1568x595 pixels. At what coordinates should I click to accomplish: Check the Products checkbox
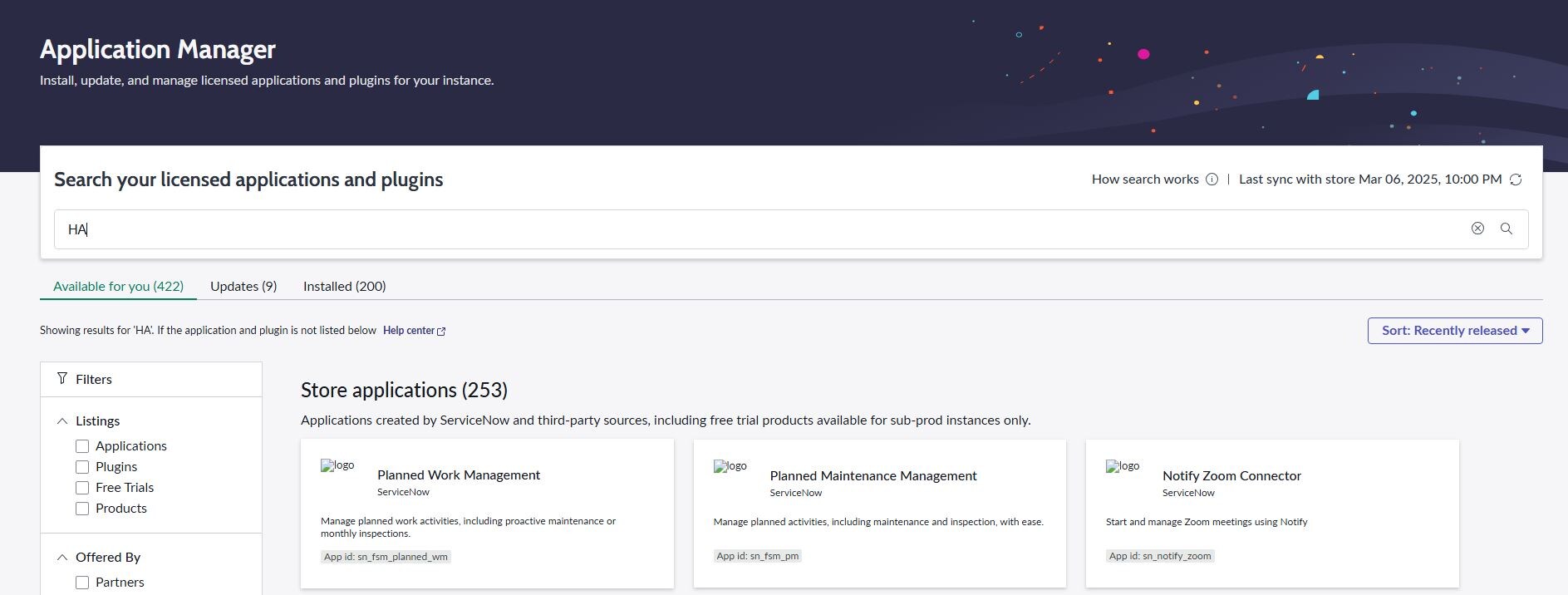click(82, 509)
